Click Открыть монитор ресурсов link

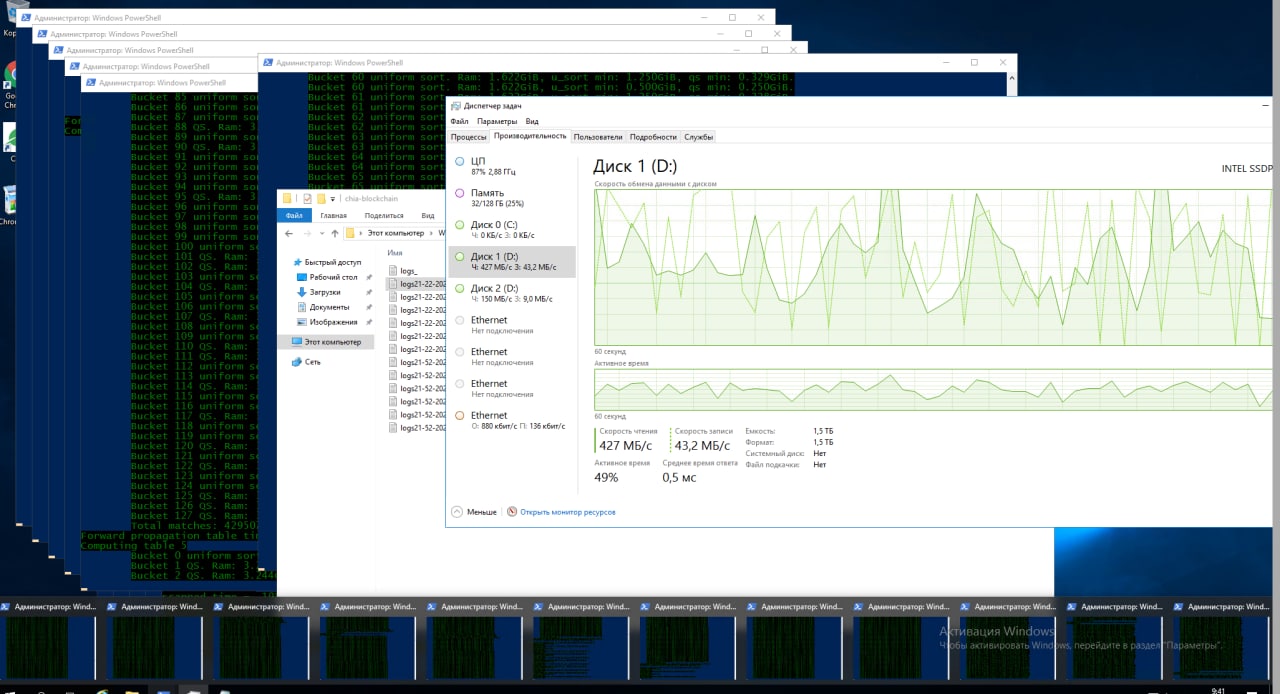(566, 512)
